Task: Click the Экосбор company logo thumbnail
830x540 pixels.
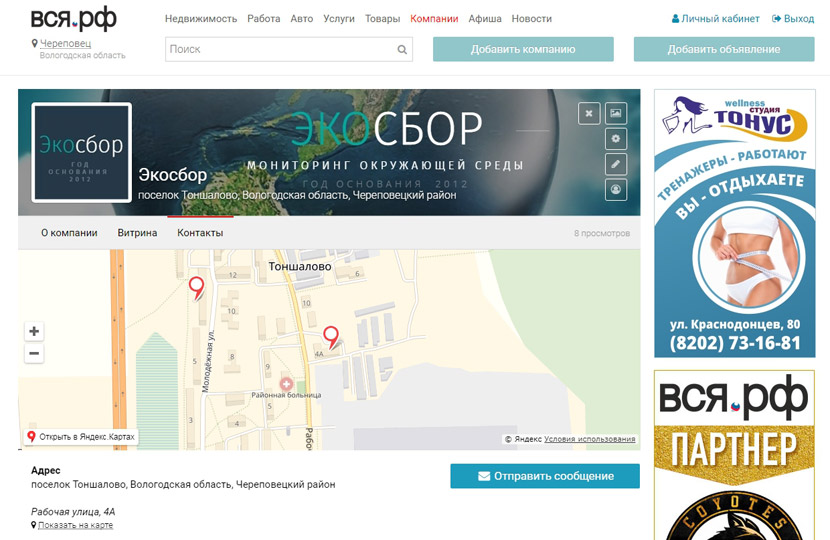Action: coord(82,152)
